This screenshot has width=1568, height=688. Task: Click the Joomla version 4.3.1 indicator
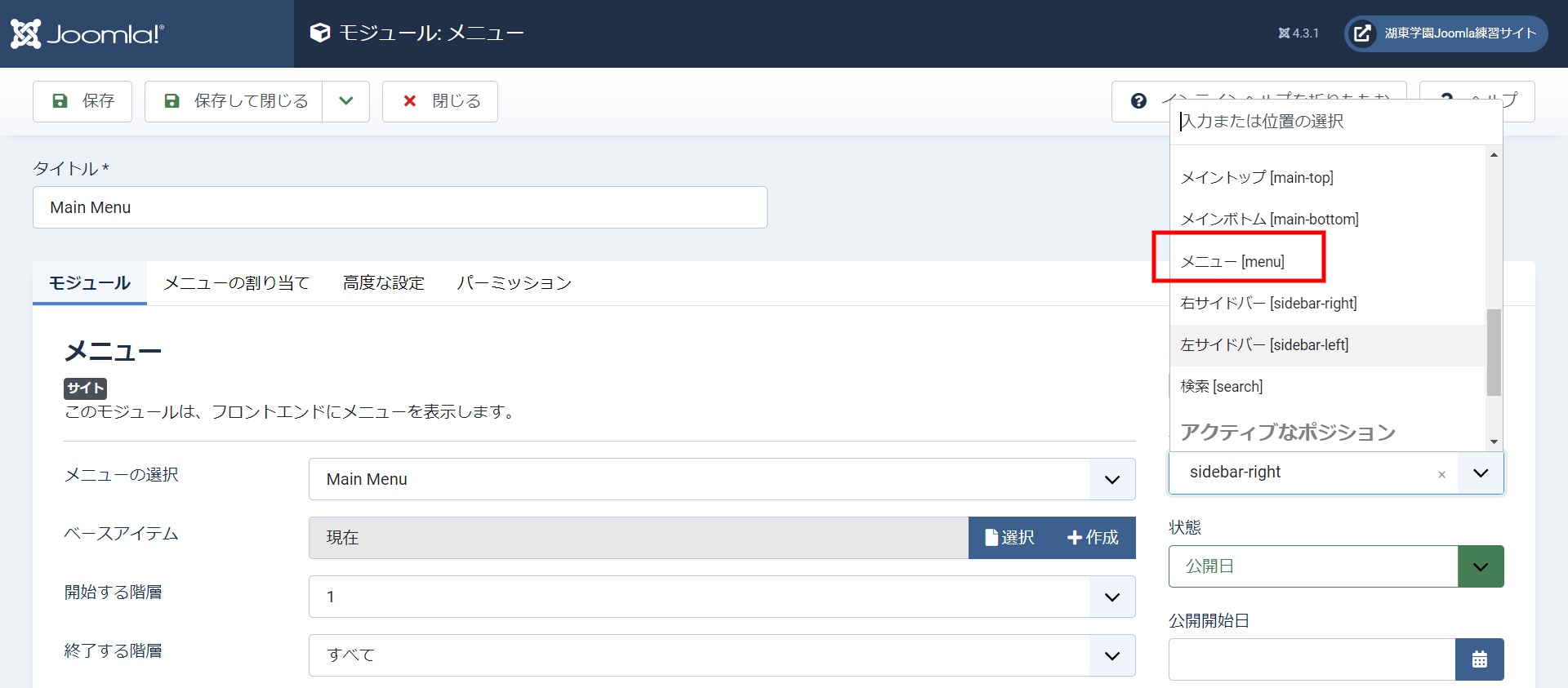click(1298, 33)
